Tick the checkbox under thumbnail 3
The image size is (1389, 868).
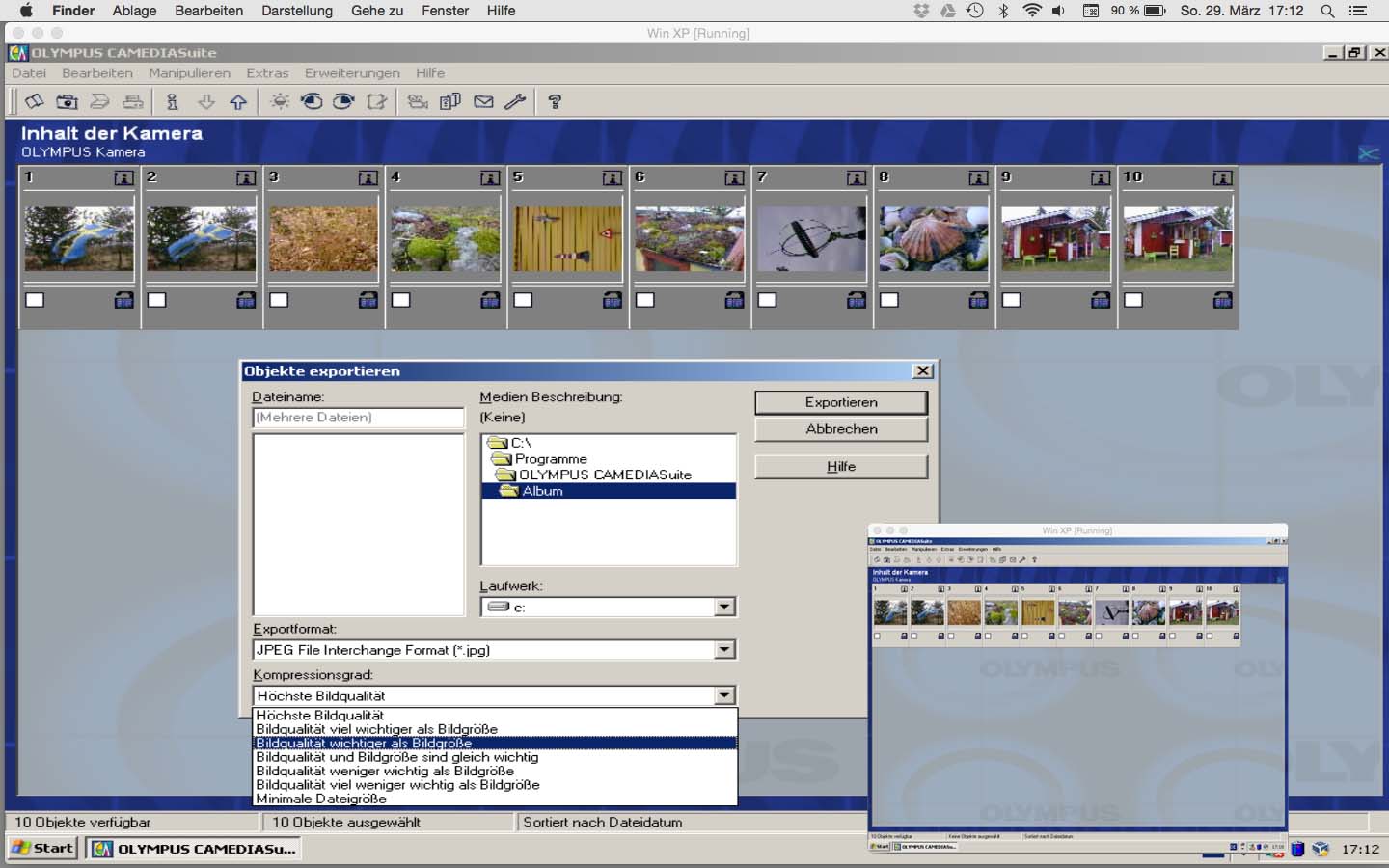279,300
